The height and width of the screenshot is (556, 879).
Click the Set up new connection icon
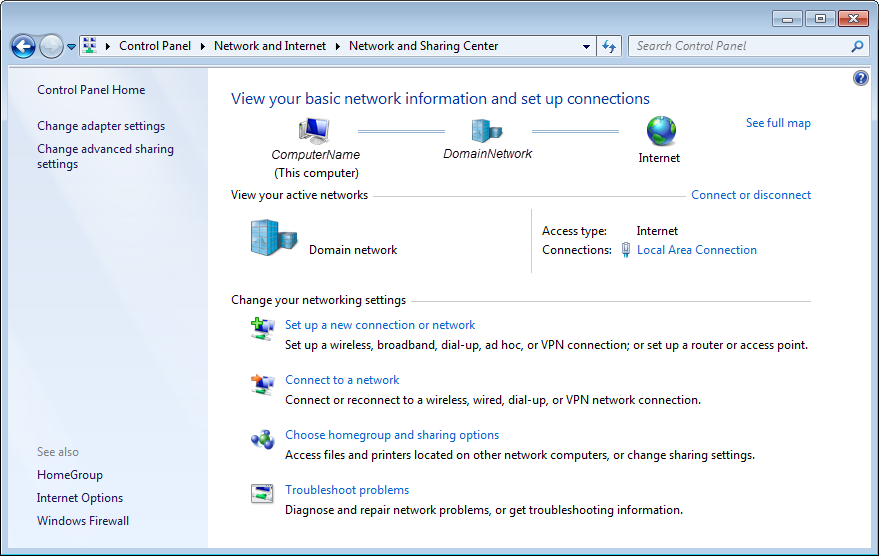coord(262,329)
